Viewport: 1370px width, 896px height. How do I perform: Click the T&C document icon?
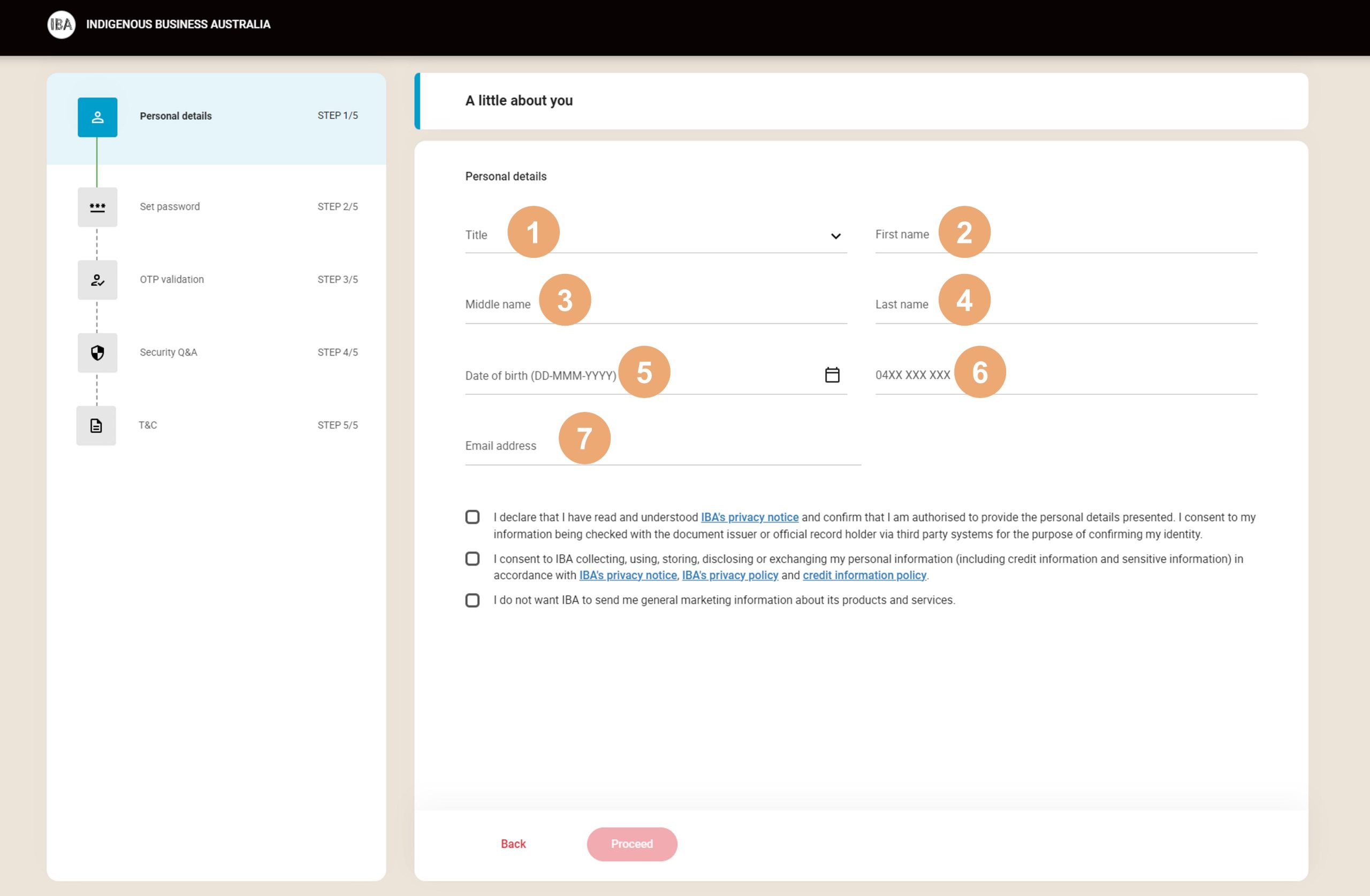(x=96, y=426)
